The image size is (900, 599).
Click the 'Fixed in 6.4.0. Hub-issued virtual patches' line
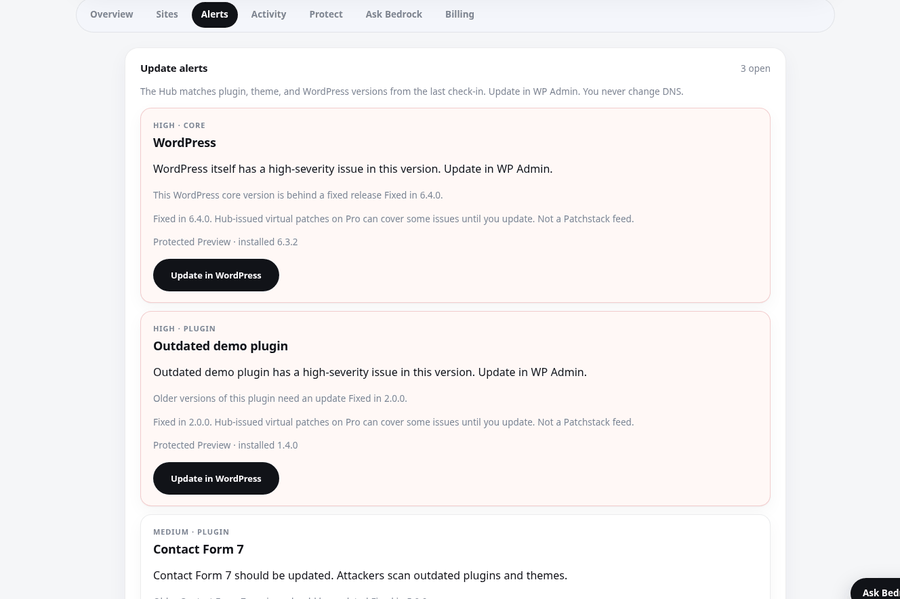click(x=394, y=219)
